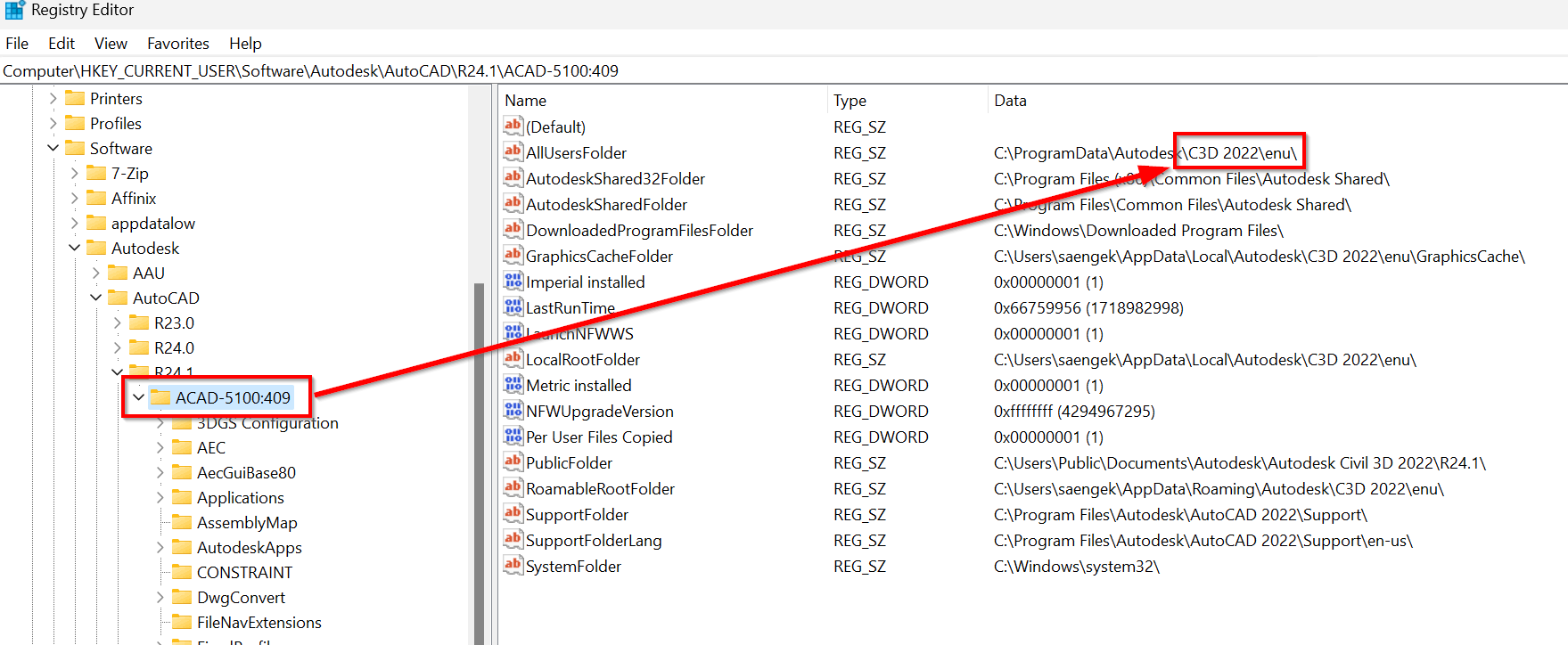1568x645 pixels.
Task: Expand the R23.0 key
Action: (118, 322)
